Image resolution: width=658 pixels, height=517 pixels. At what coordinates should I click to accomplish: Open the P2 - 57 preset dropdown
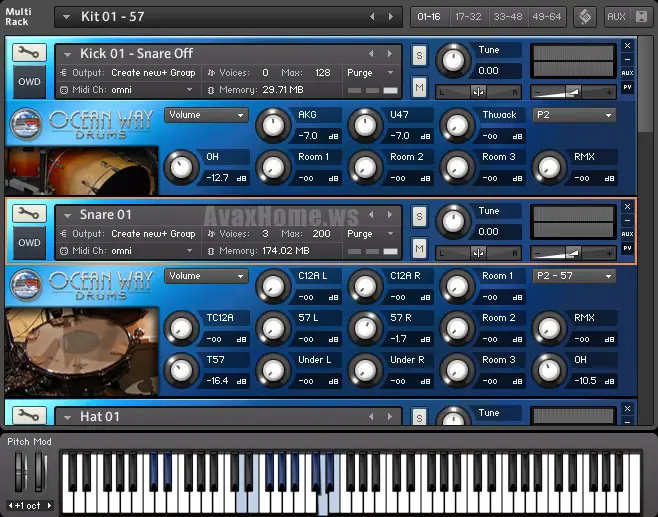click(x=574, y=276)
